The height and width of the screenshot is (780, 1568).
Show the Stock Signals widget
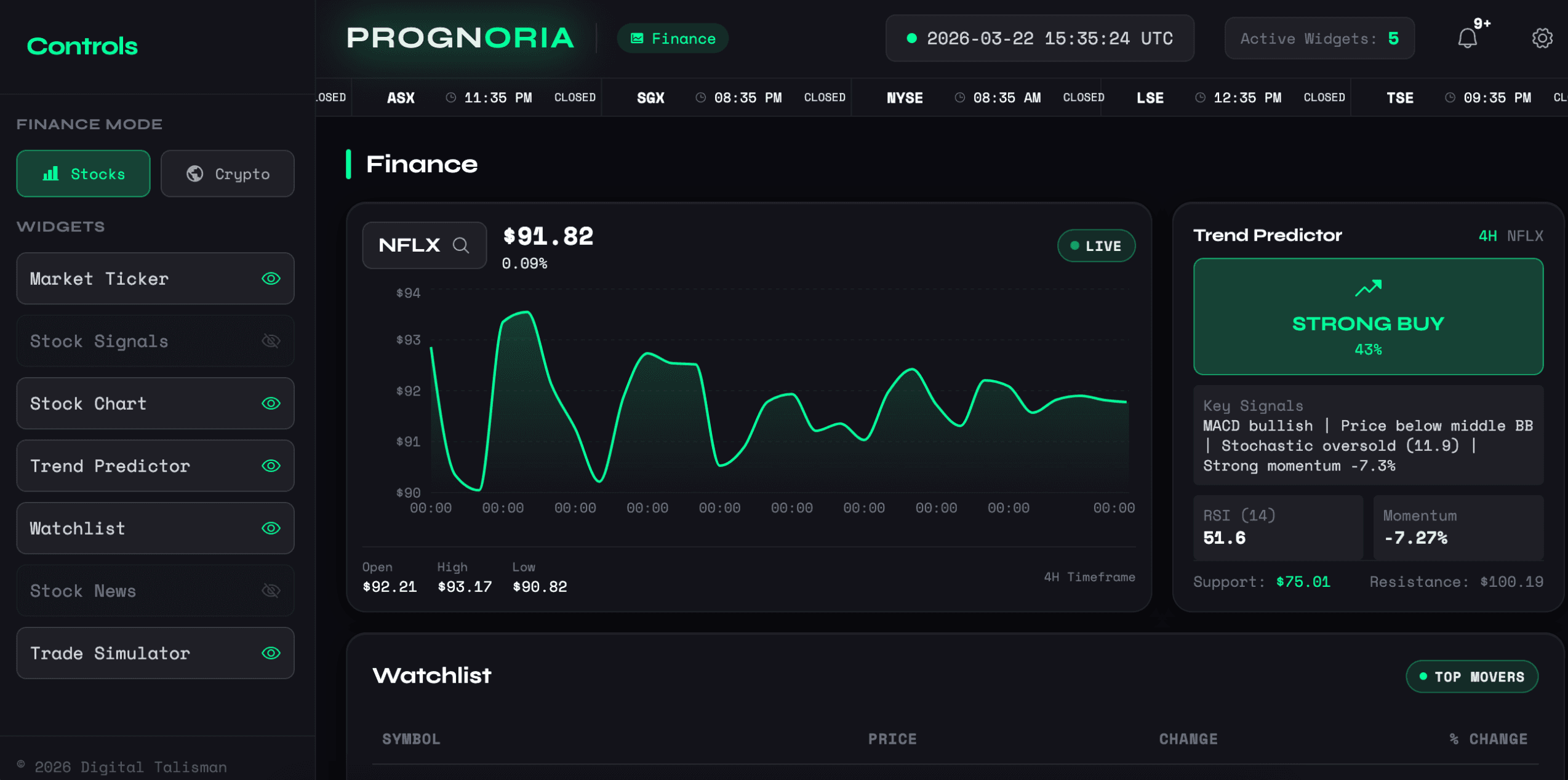point(271,341)
